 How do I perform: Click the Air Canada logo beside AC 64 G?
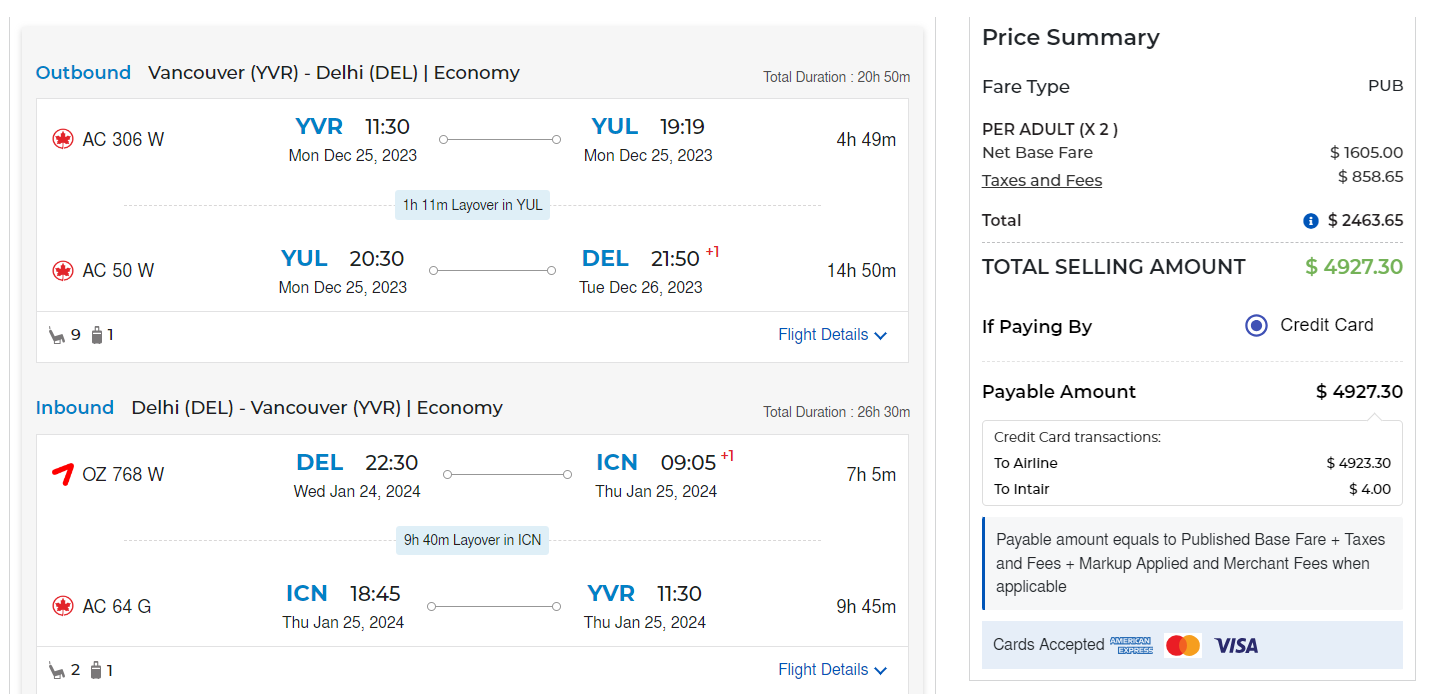[63, 606]
